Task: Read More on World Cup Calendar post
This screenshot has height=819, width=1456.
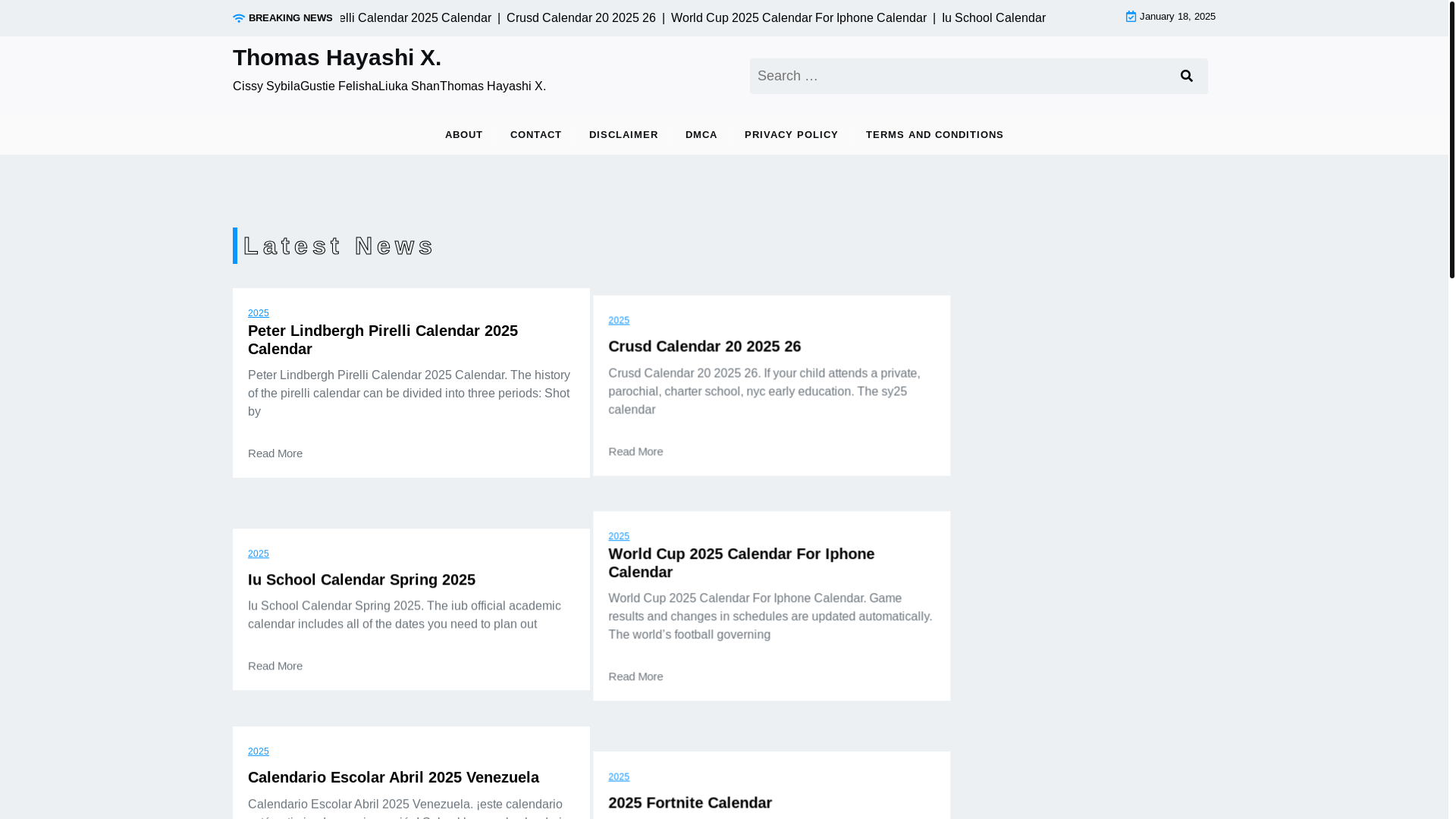Action: pyautogui.click(x=635, y=676)
